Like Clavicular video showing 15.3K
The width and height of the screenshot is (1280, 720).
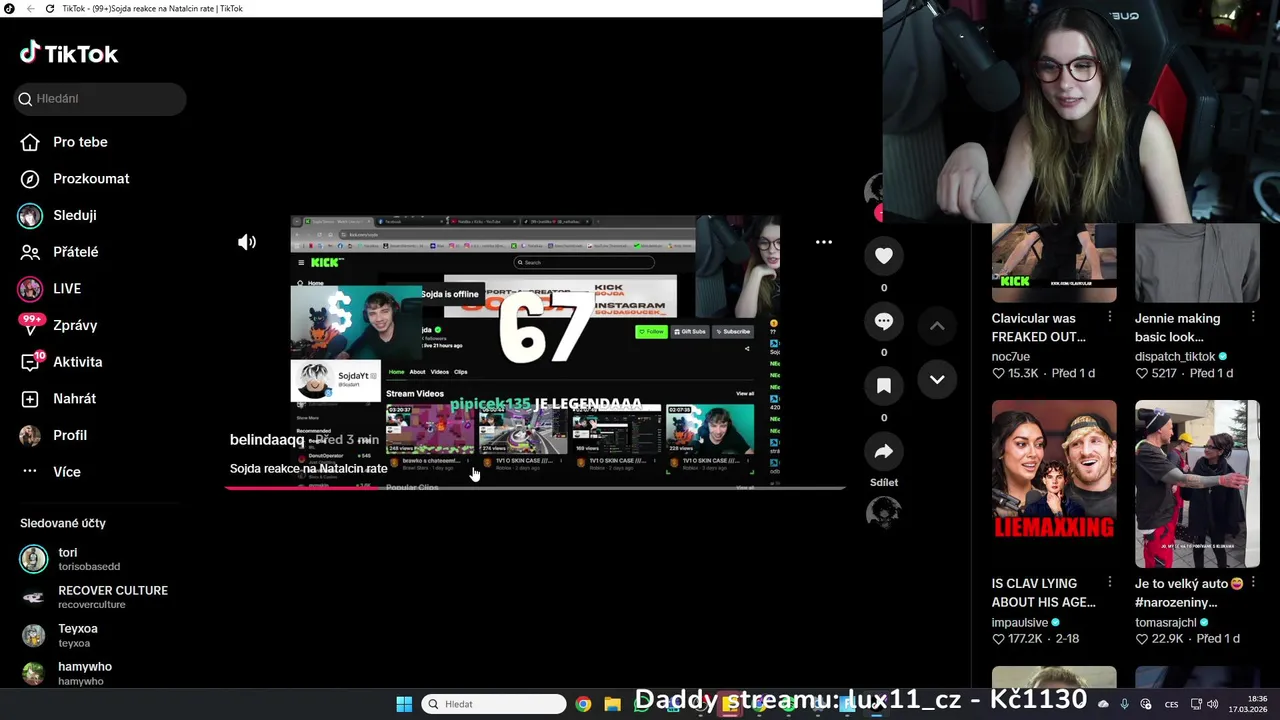pyautogui.click(x=998, y=373)
